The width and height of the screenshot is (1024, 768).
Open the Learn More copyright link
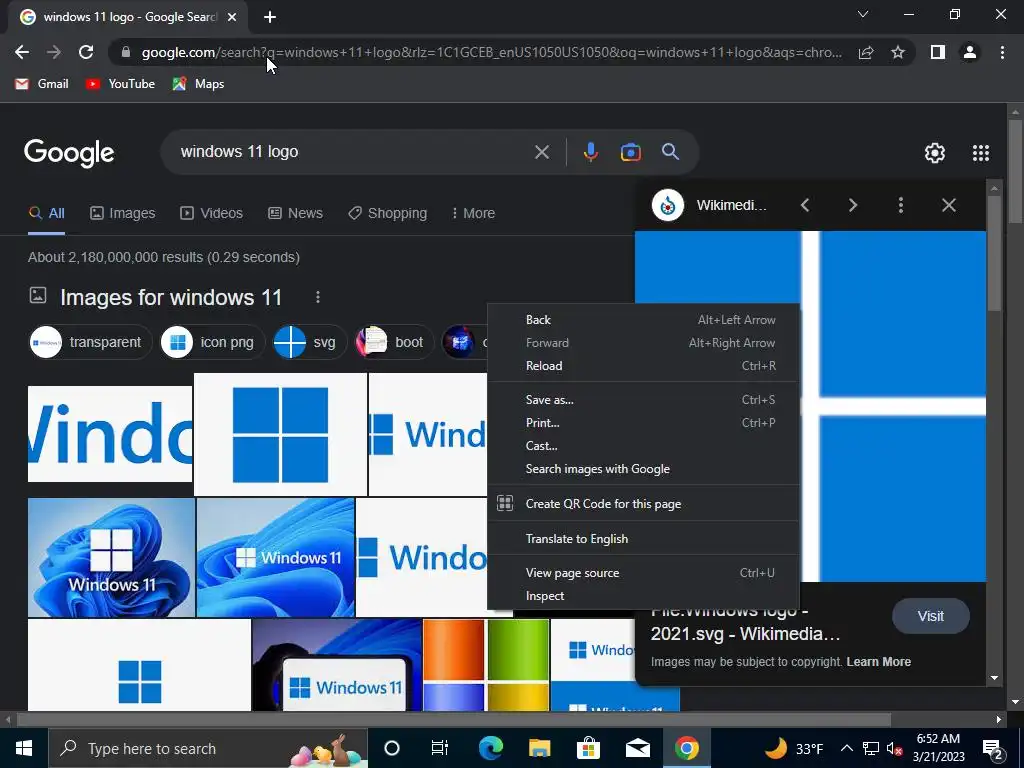[878, 662]
